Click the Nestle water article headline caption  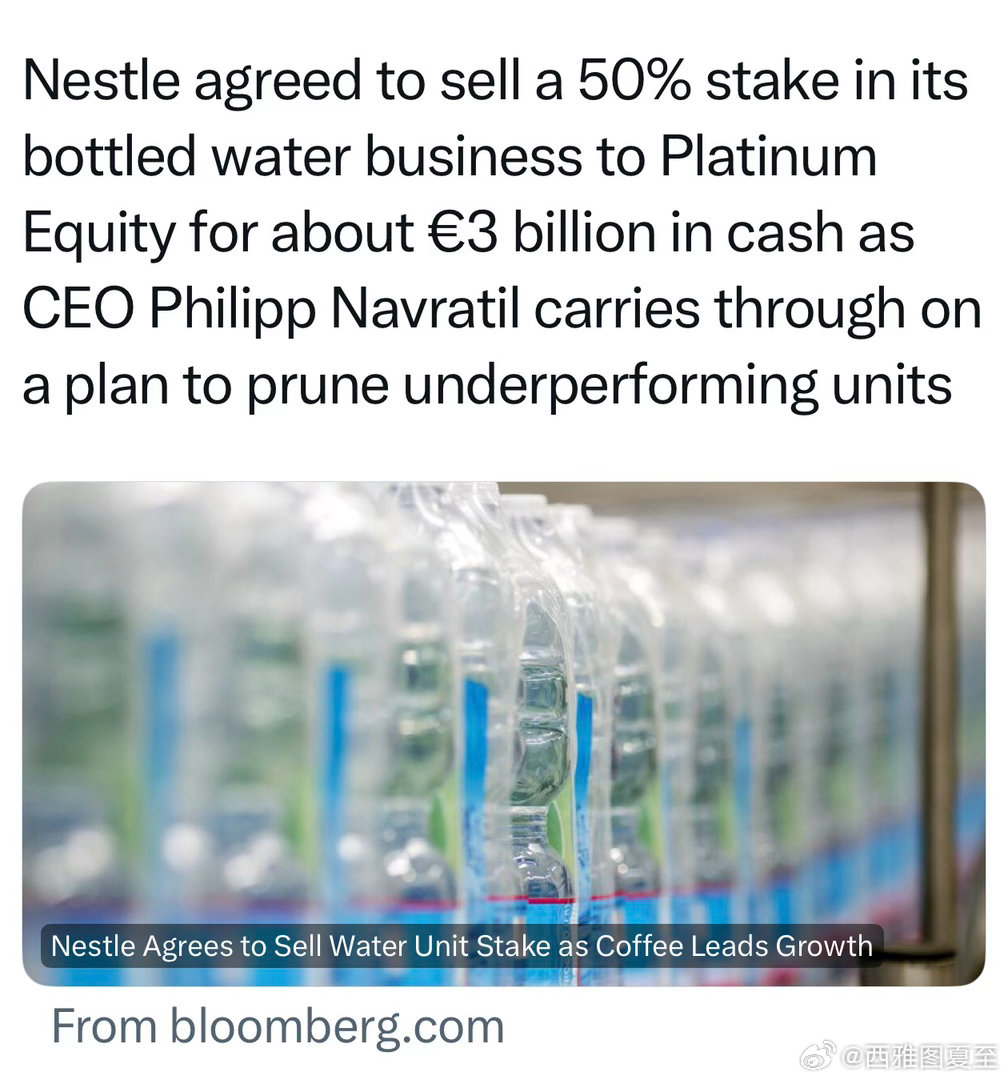[x=462, y=946]
